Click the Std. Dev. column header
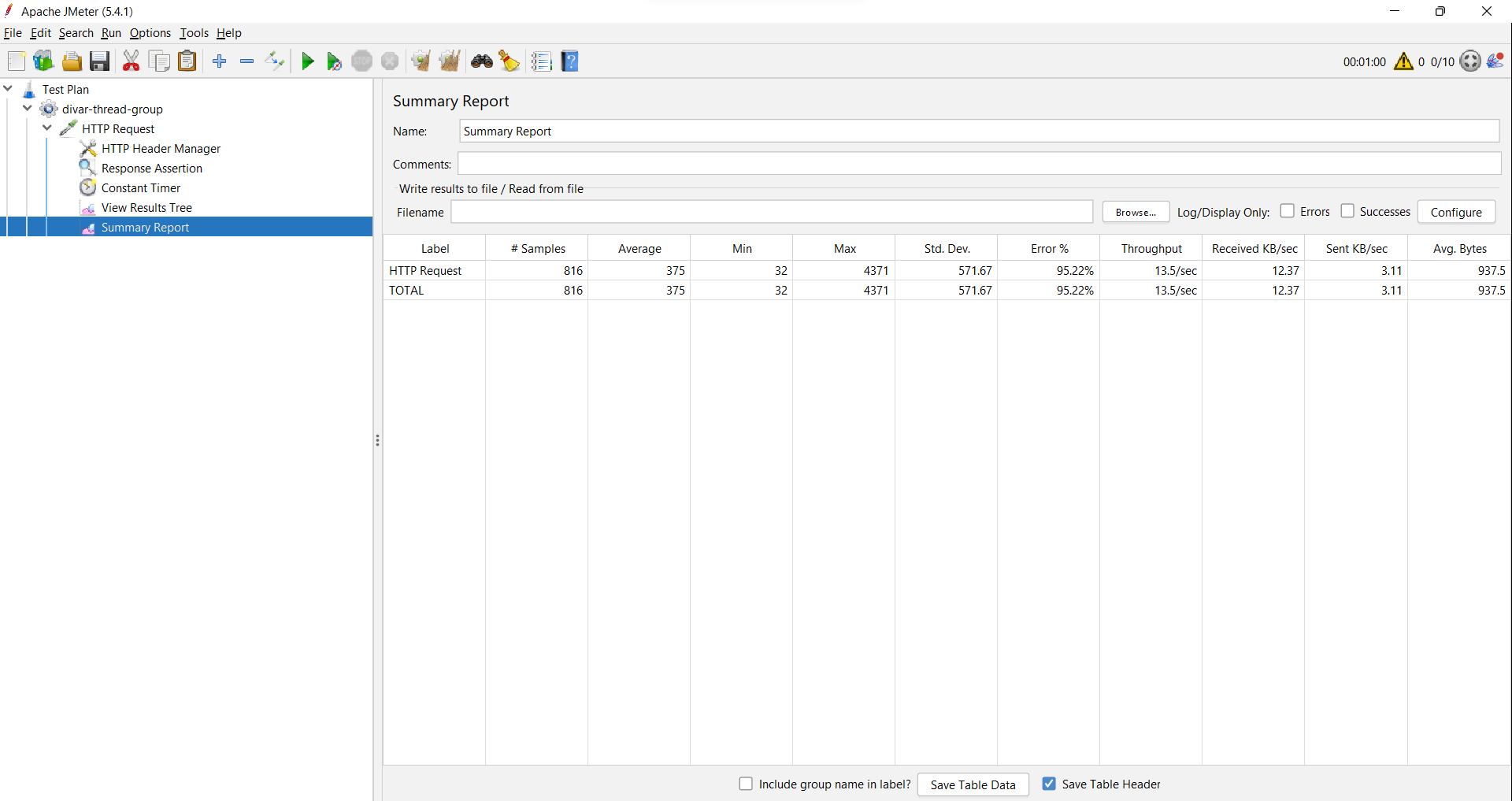The width and height of the screenshot is (1512, 801). (x=947, y=248)
